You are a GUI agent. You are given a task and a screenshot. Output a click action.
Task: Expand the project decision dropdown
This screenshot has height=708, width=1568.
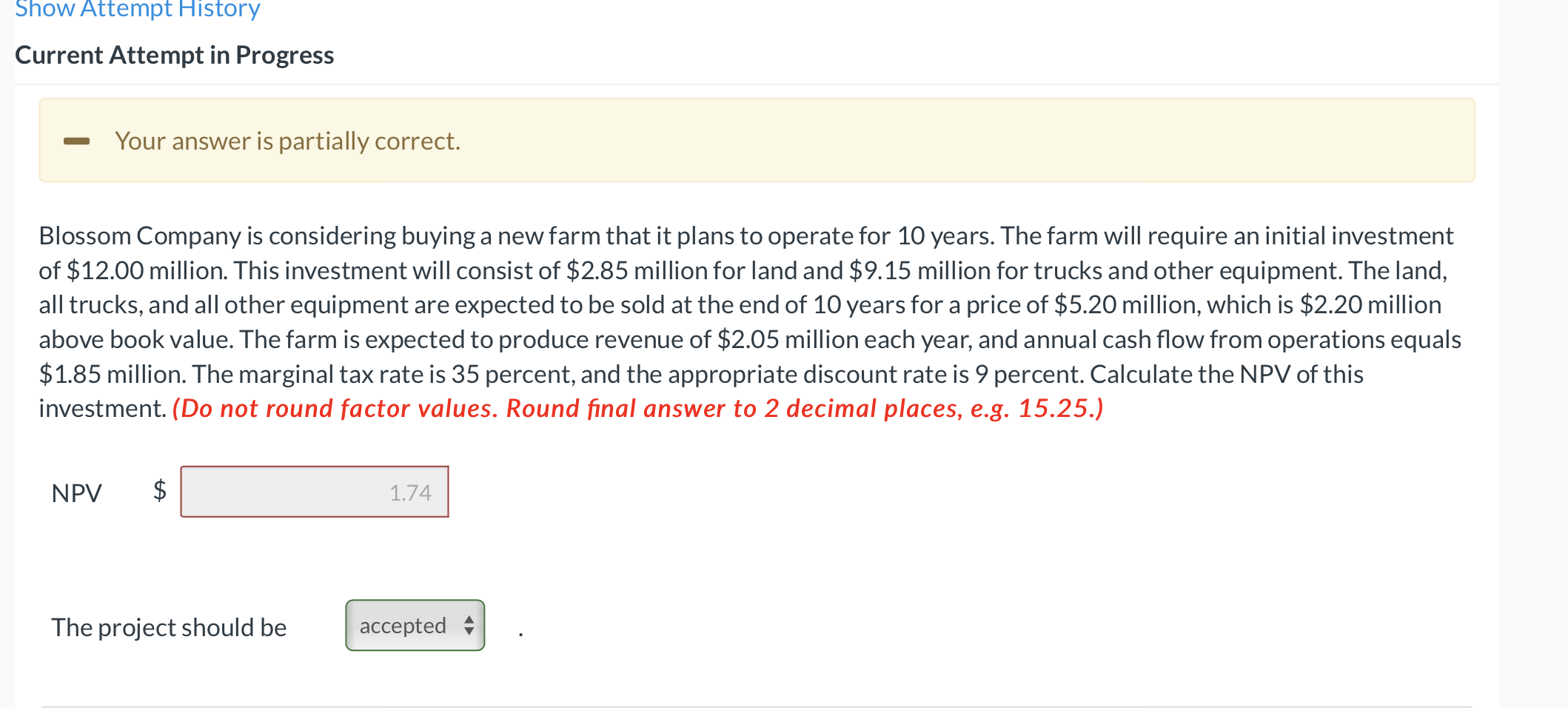click(413, 626)
